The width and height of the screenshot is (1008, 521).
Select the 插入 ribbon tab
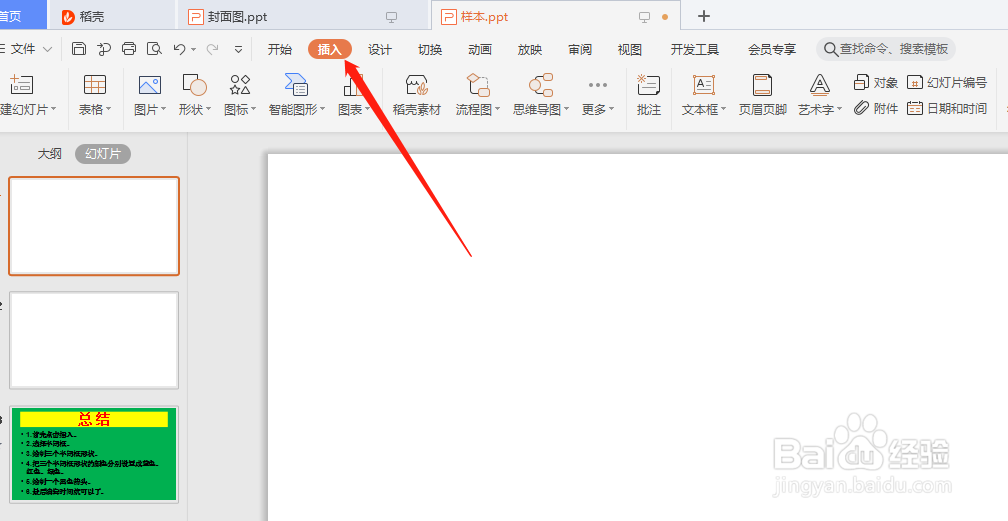click(x=330, y=50)
